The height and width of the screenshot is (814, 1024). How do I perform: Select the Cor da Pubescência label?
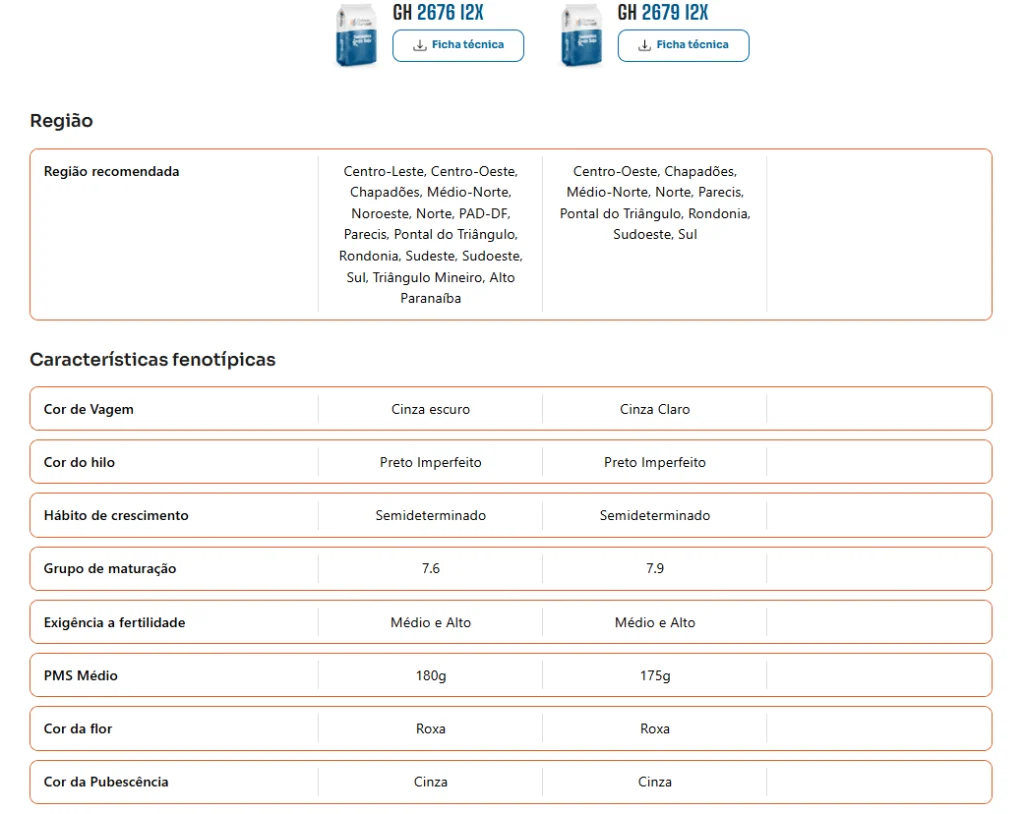tap(106, 782)
